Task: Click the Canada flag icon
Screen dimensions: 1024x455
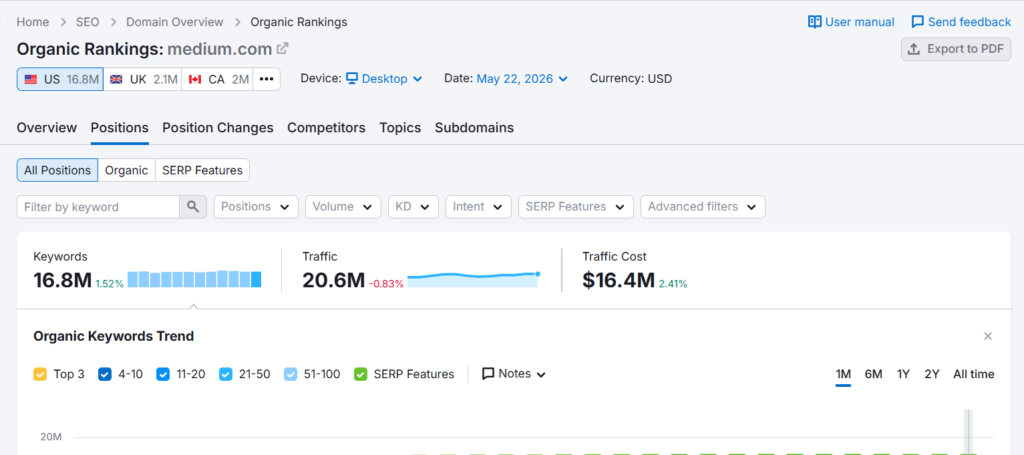Action: pos(195,80)
